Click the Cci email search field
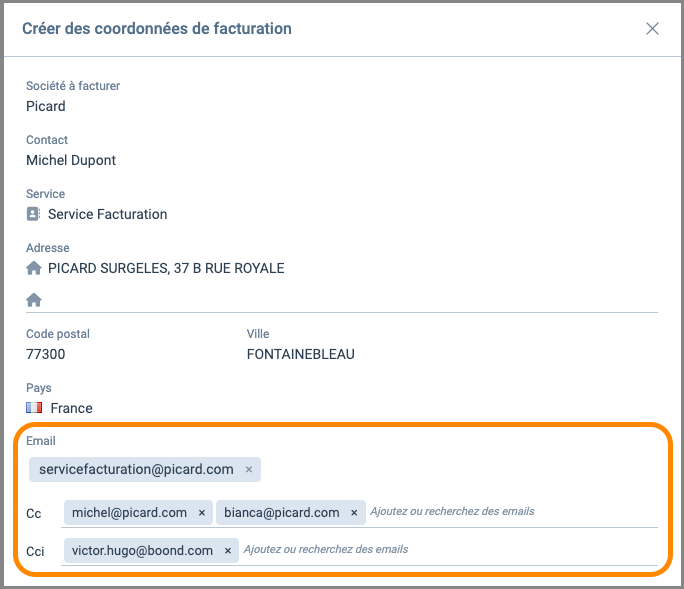 click(x=440, y=550)
